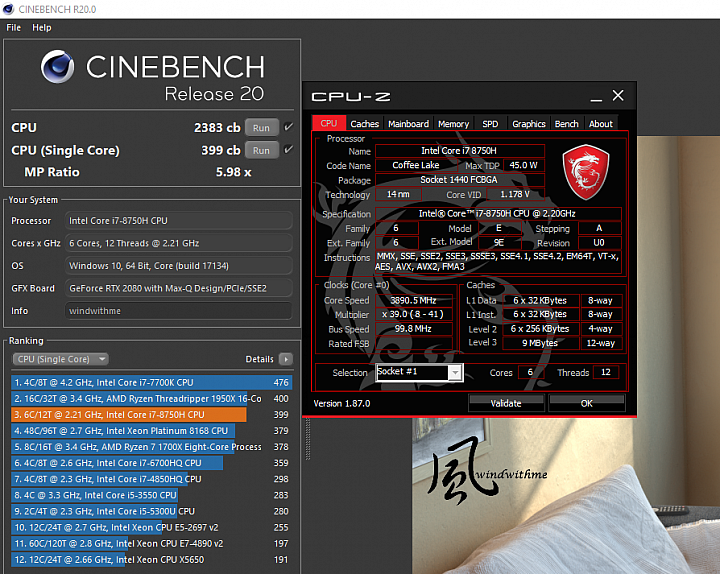Switch to the SPD tab
Screen dimensions: 720x574
[x=490, y=124]
